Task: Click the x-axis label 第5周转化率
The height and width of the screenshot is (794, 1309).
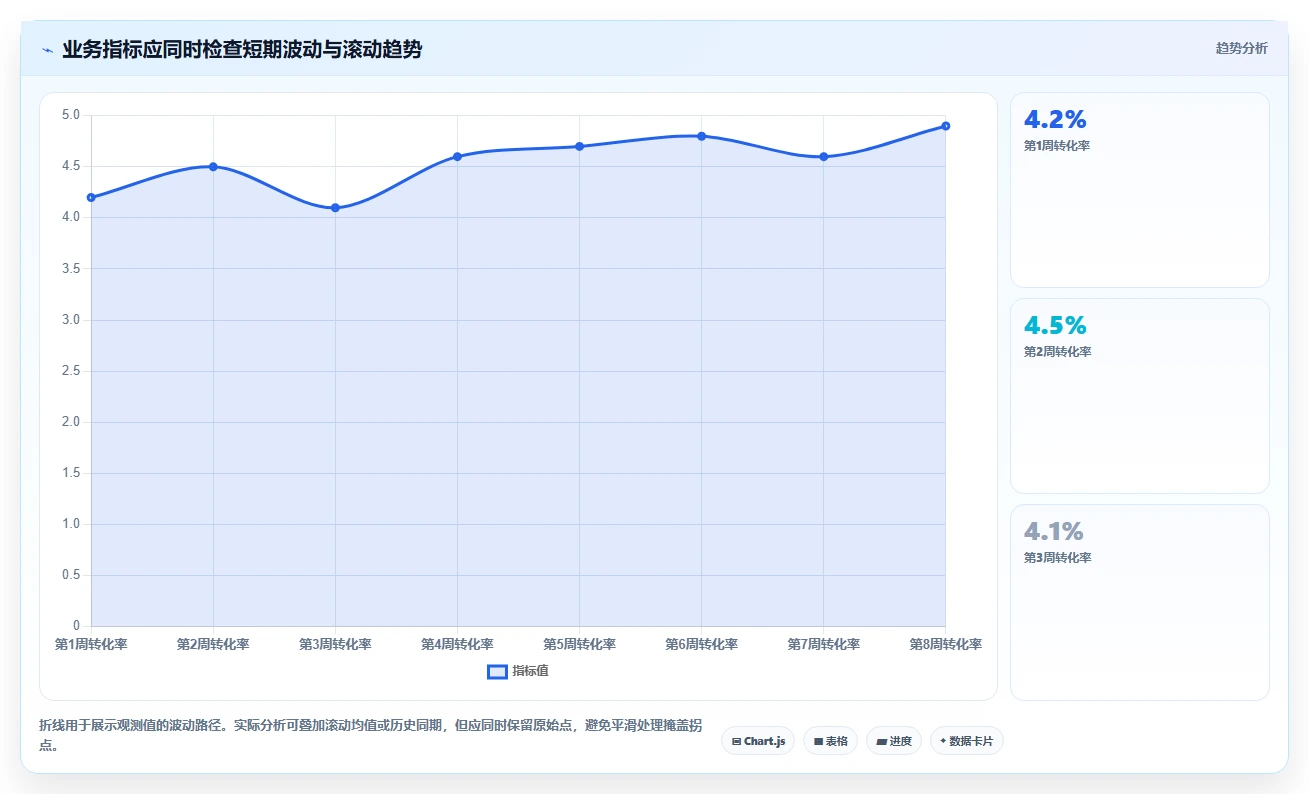Action: coord(579,645)
